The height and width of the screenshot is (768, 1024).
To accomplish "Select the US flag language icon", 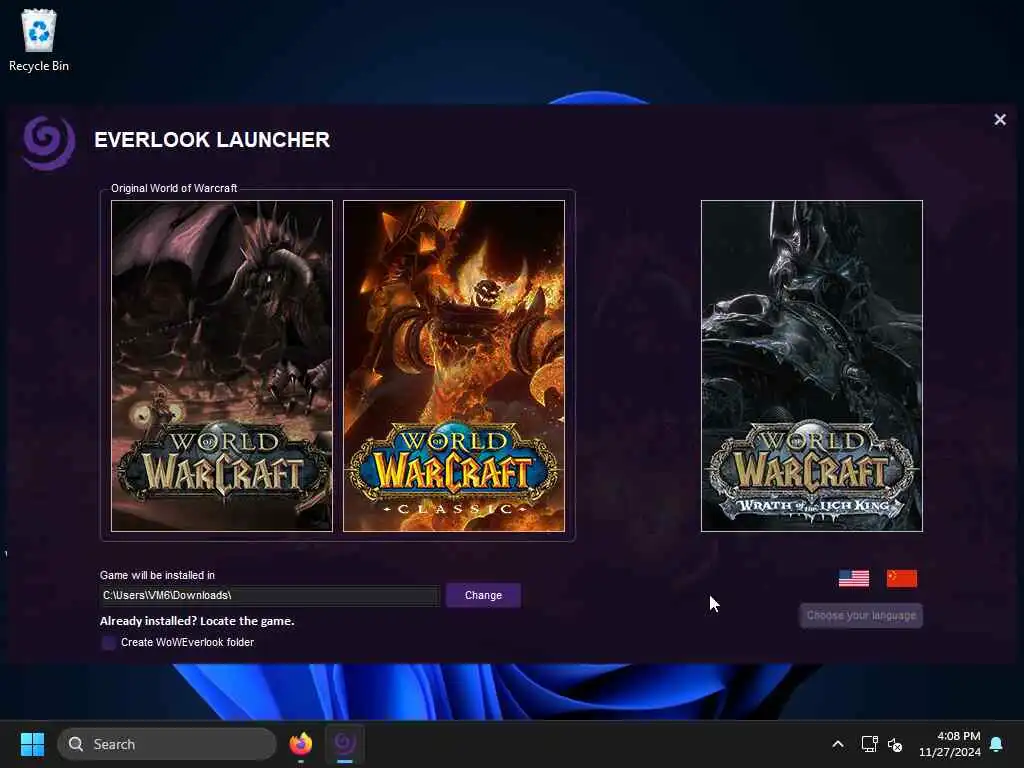I will [x=854, y=579].
